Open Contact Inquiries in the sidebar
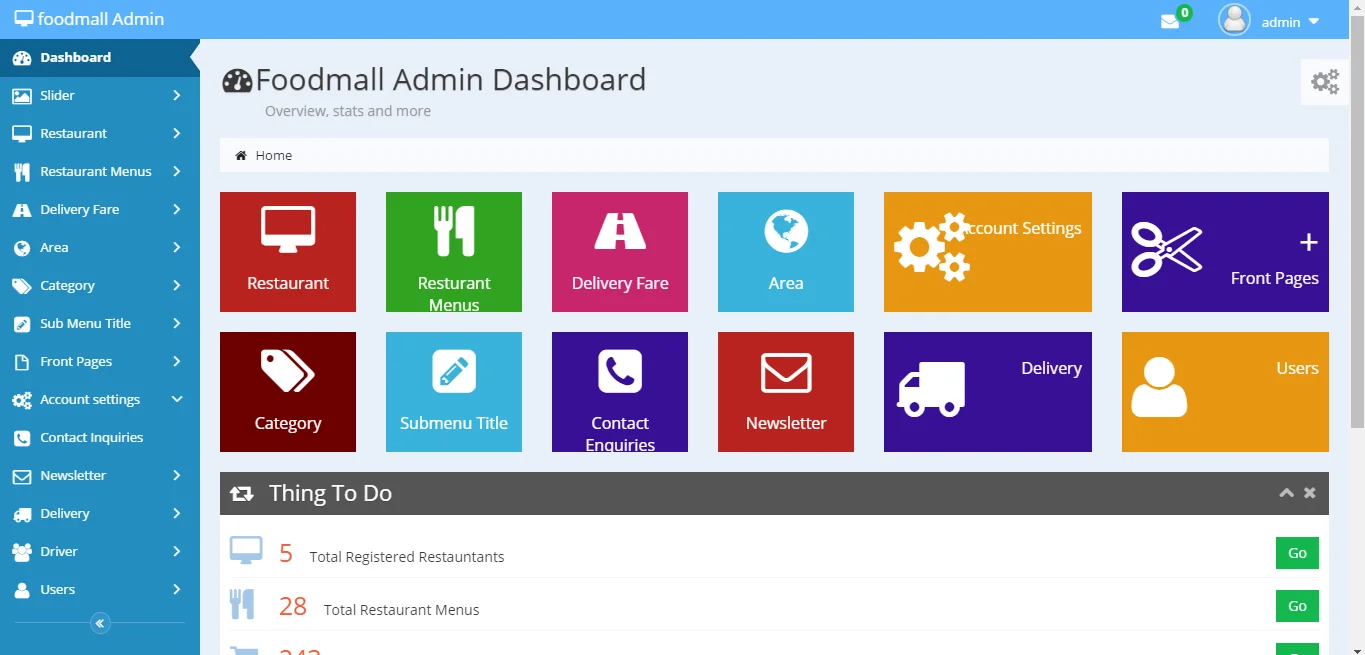The height and width of the screenshot is (655, 1365). (x=100, y=437)
